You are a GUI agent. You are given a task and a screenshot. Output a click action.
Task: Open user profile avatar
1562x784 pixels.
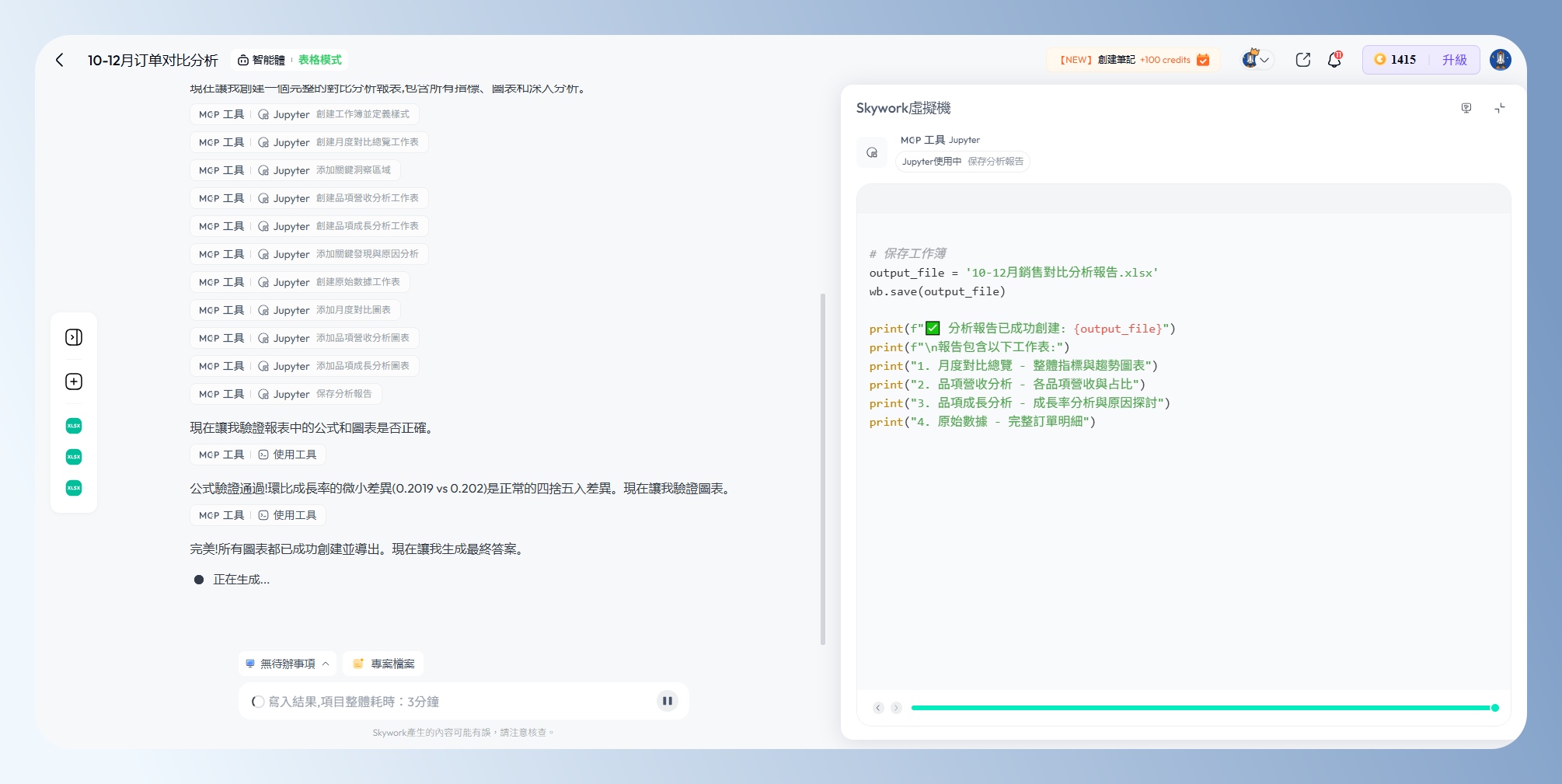tap(1500, 60)
